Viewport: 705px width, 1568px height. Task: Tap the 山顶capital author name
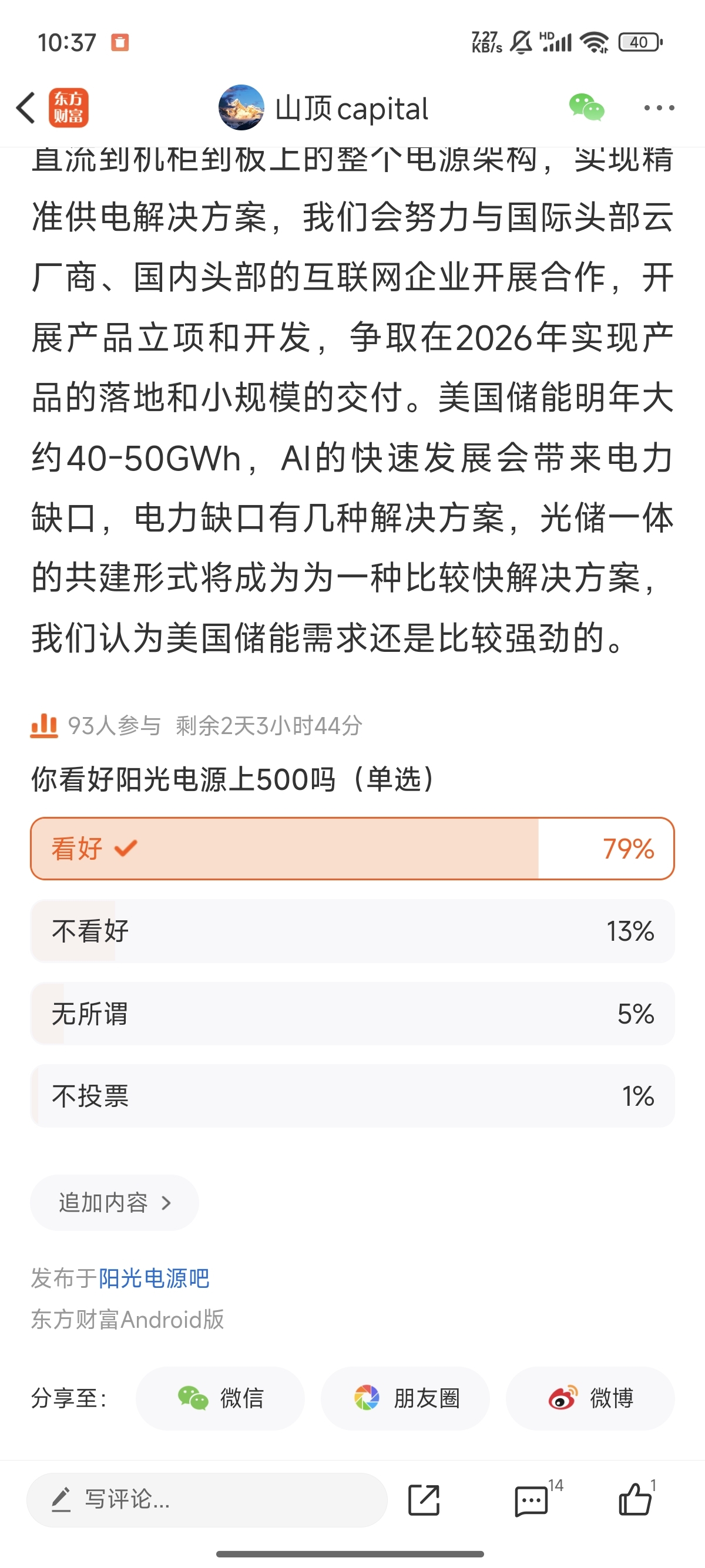pyautogui.click(x=352, y=109)
